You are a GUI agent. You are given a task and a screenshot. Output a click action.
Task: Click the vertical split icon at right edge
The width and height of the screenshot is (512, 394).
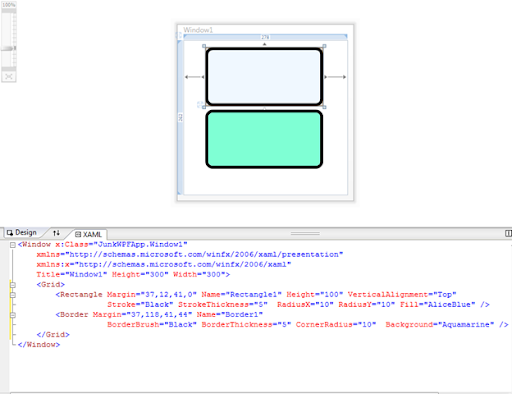pos(508,233)
